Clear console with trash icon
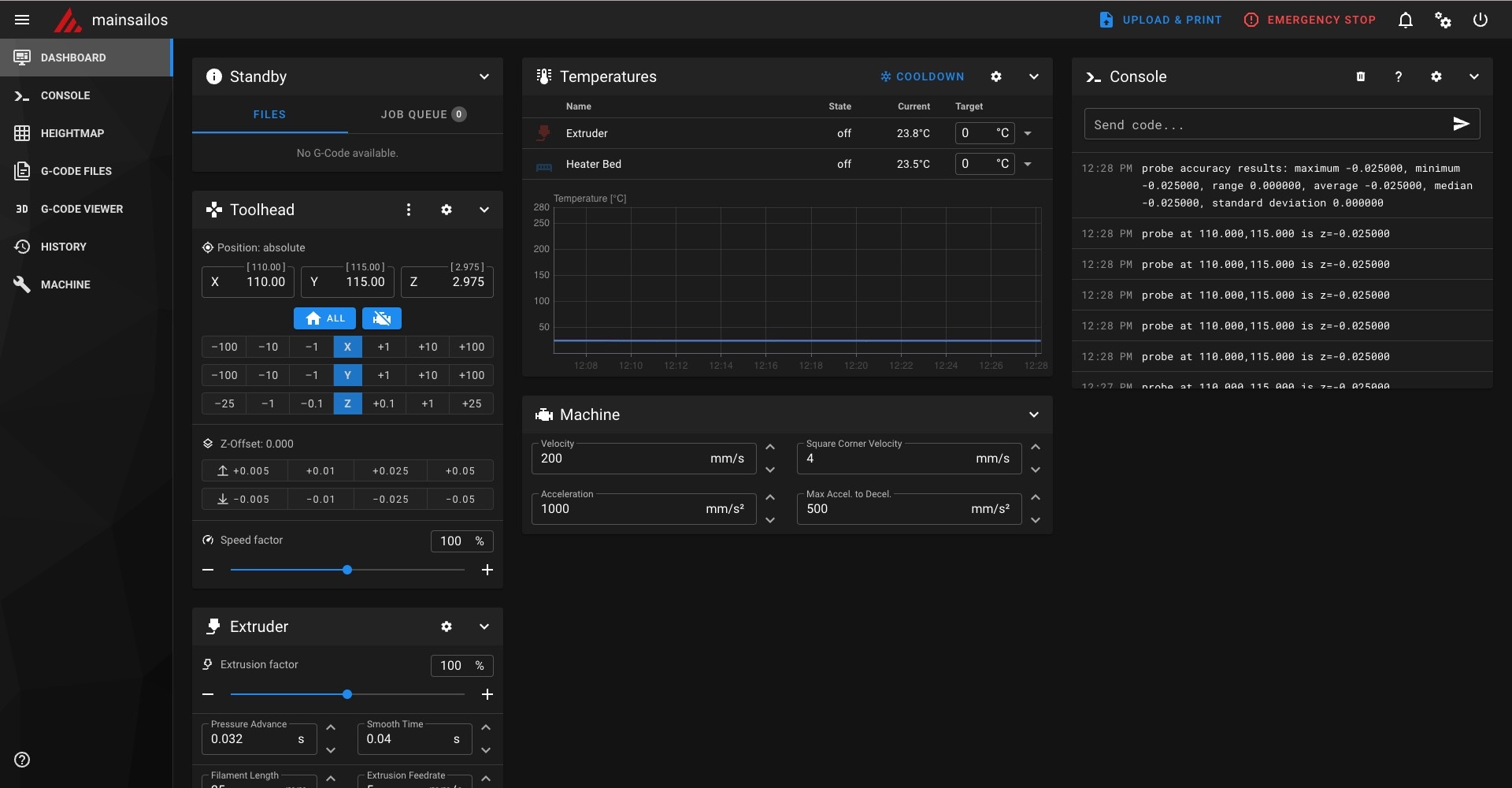The image size is (1512, 788). click(1361, 76)
